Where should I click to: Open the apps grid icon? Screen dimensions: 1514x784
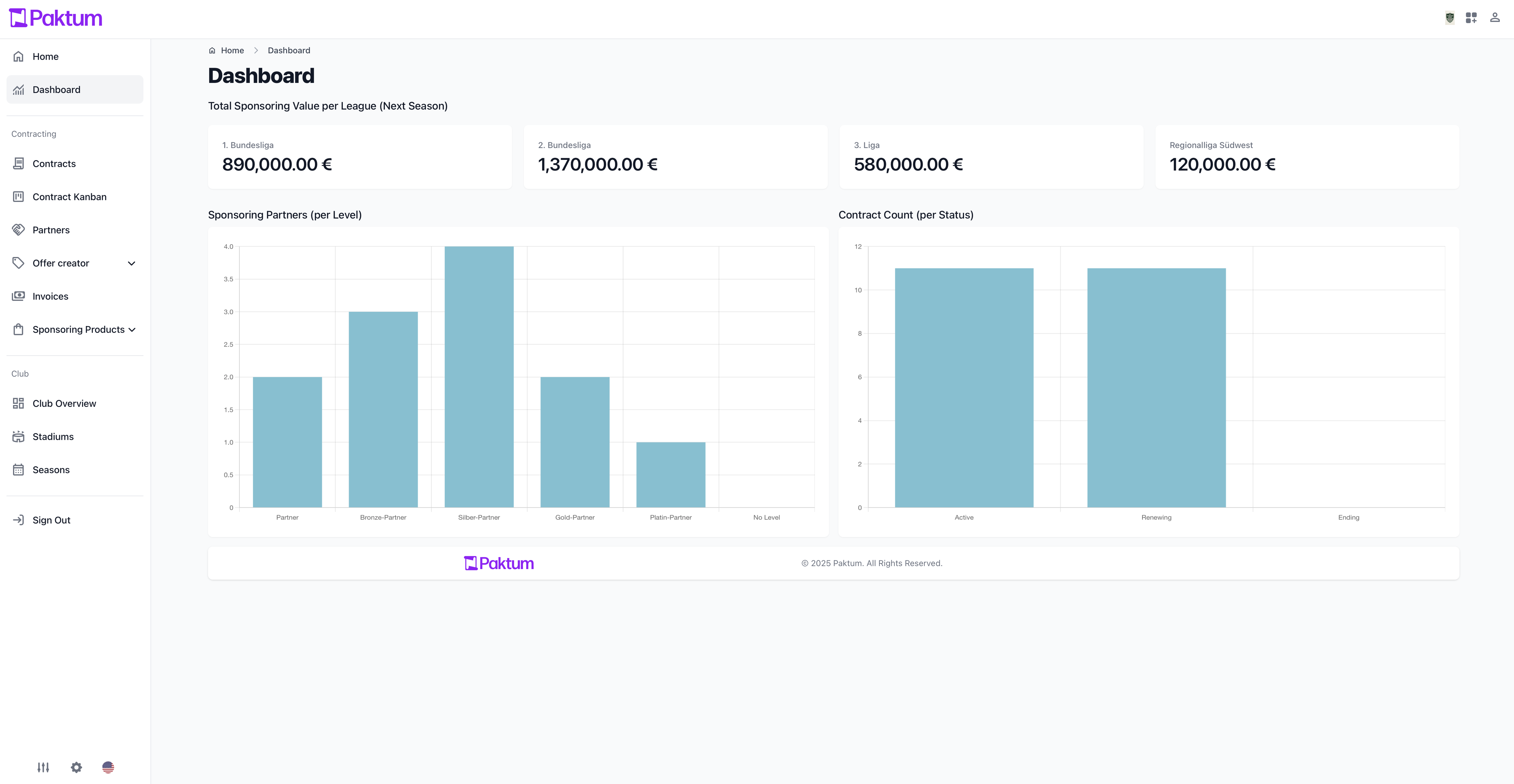point(1471,18)
